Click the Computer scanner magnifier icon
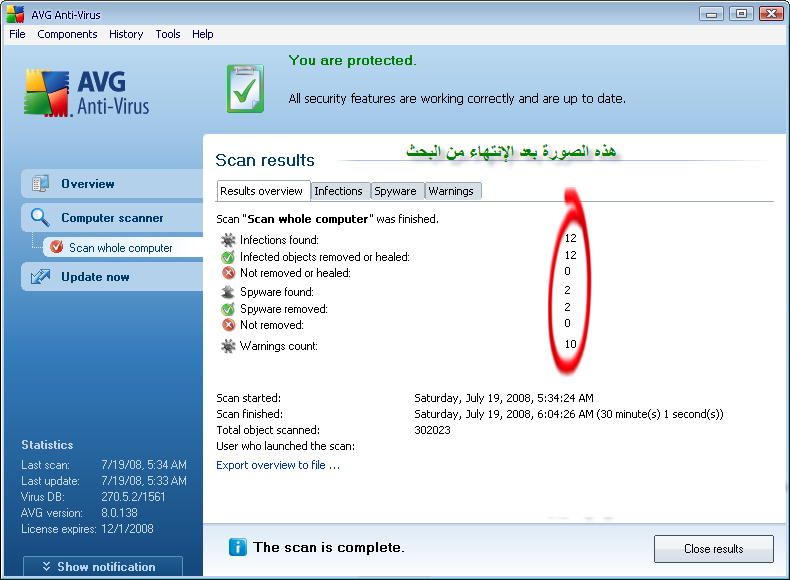Viewport: 790px width, 580px height. (40, 218)
